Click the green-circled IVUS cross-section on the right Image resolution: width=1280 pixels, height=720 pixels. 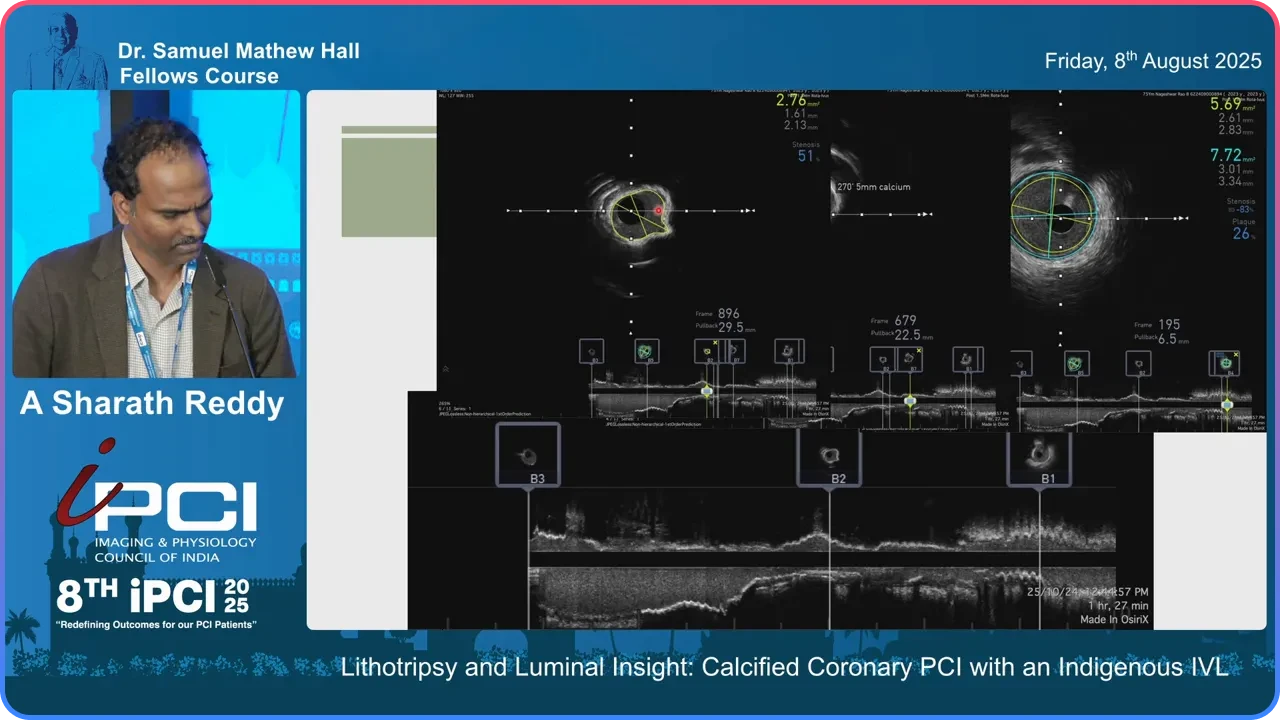1052,213
